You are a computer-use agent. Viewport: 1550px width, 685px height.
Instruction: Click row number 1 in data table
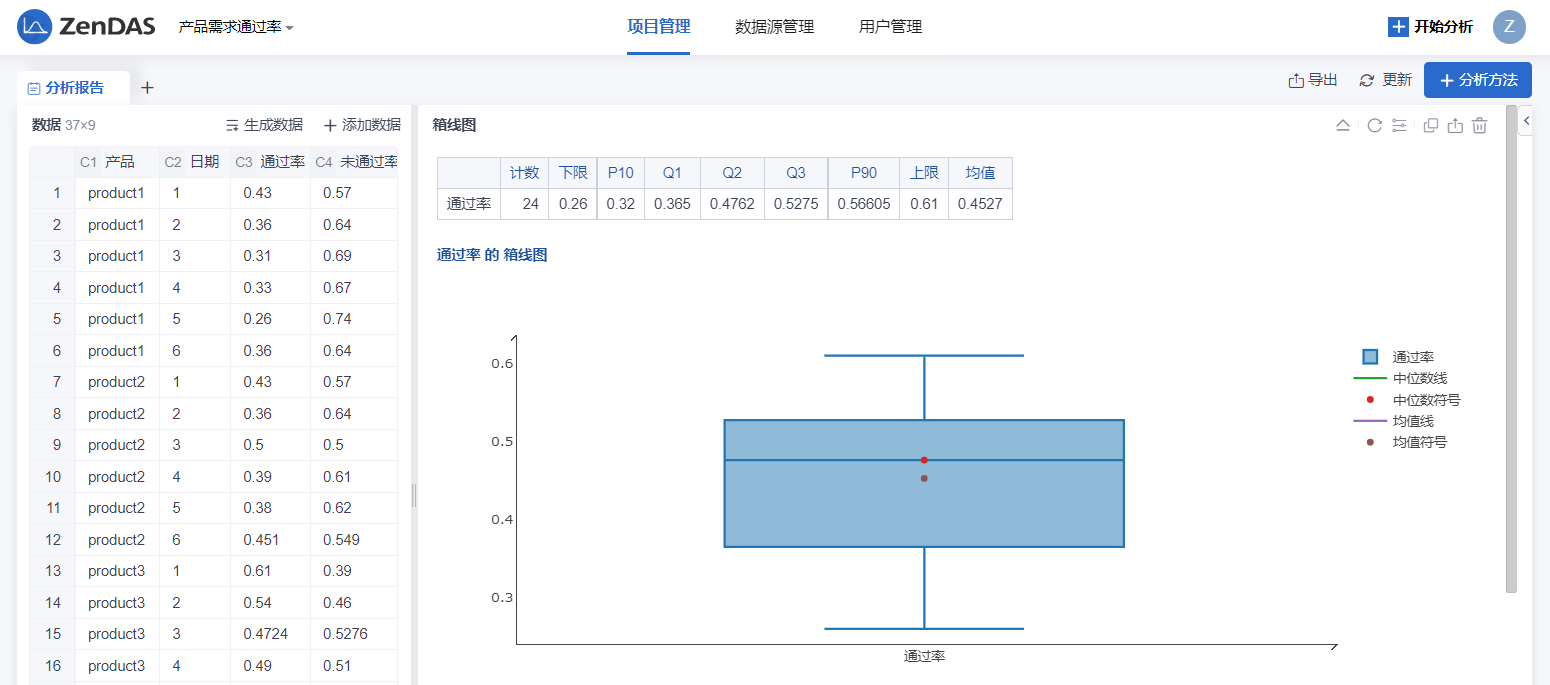(57, 193)
